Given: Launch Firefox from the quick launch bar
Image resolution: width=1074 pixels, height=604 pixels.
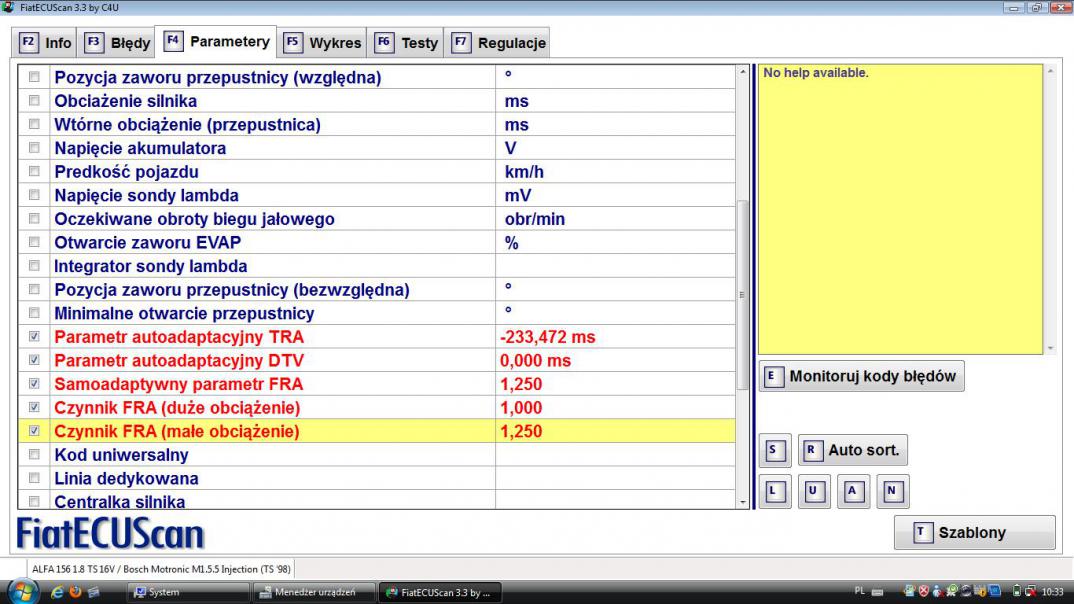Looking at the screenshot, I should click(x=73, y=592).
